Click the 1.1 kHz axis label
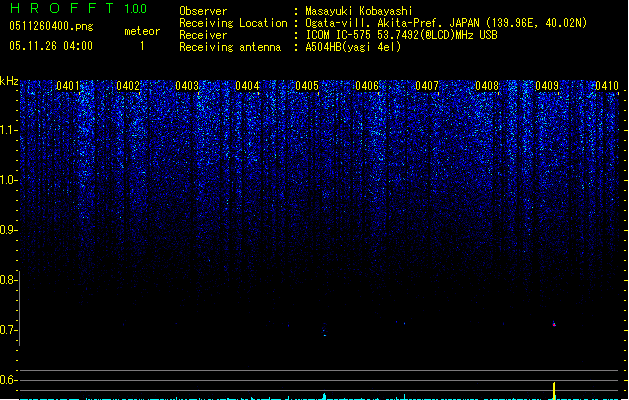 click(8, 130)
